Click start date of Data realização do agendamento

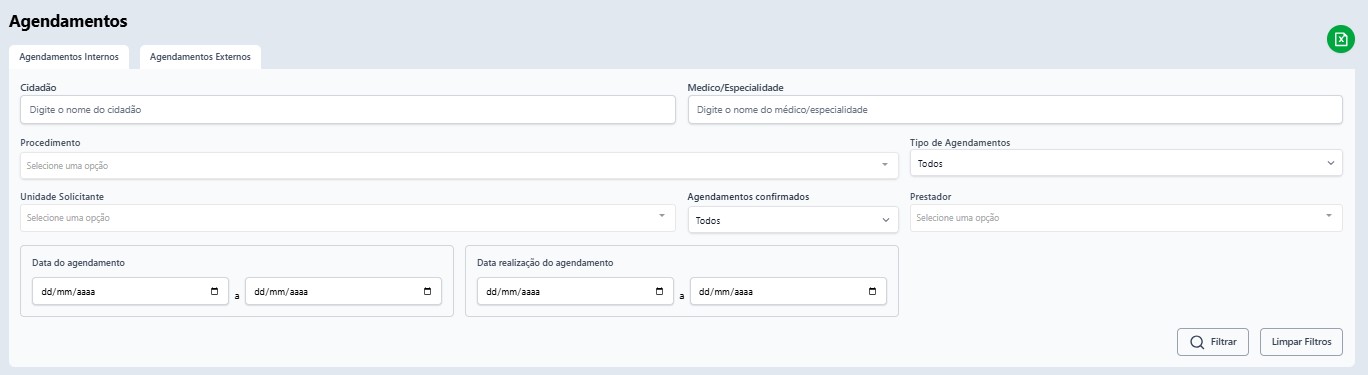click(x=575, y=292)
